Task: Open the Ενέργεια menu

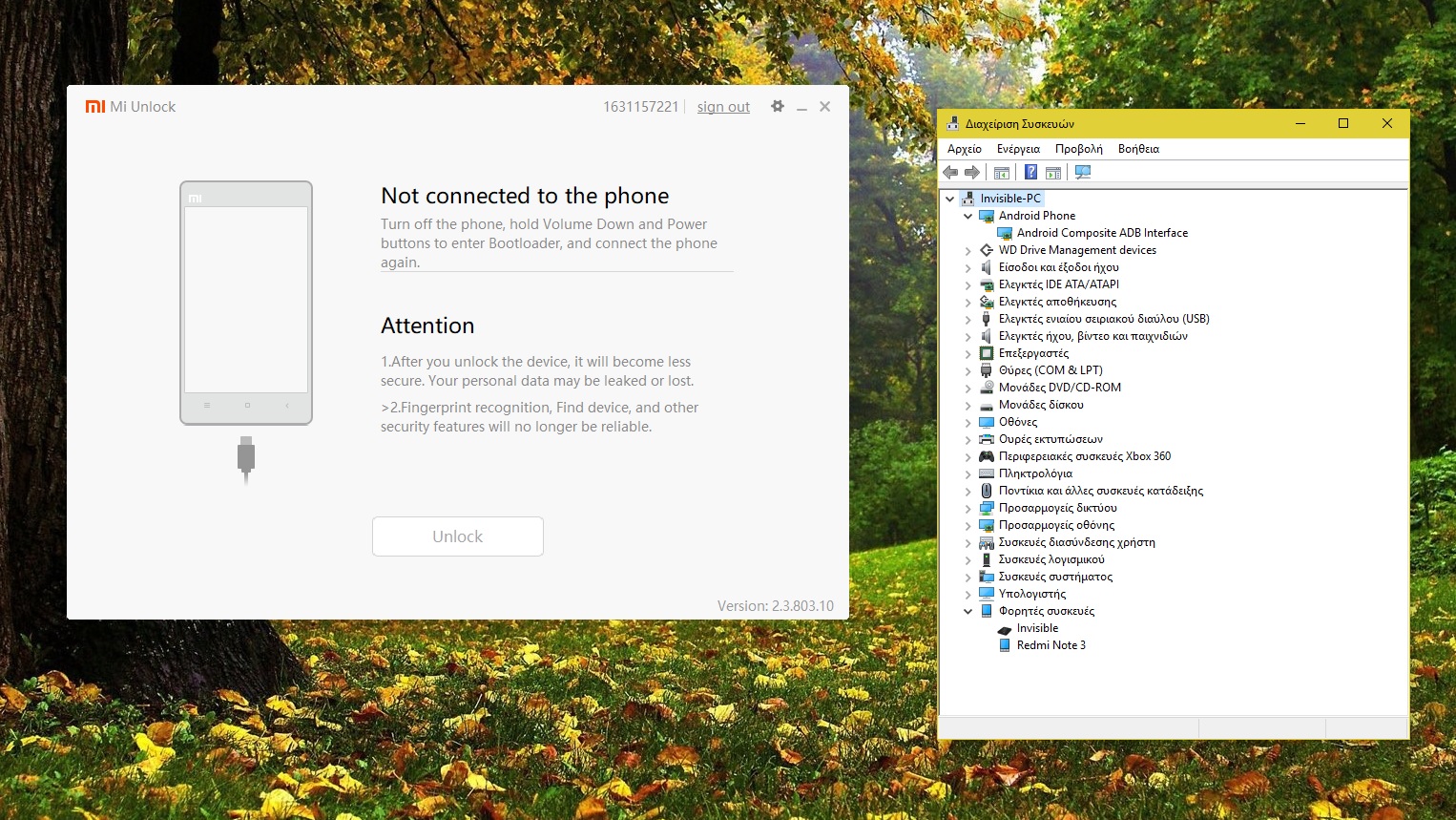Action: 1018,149
